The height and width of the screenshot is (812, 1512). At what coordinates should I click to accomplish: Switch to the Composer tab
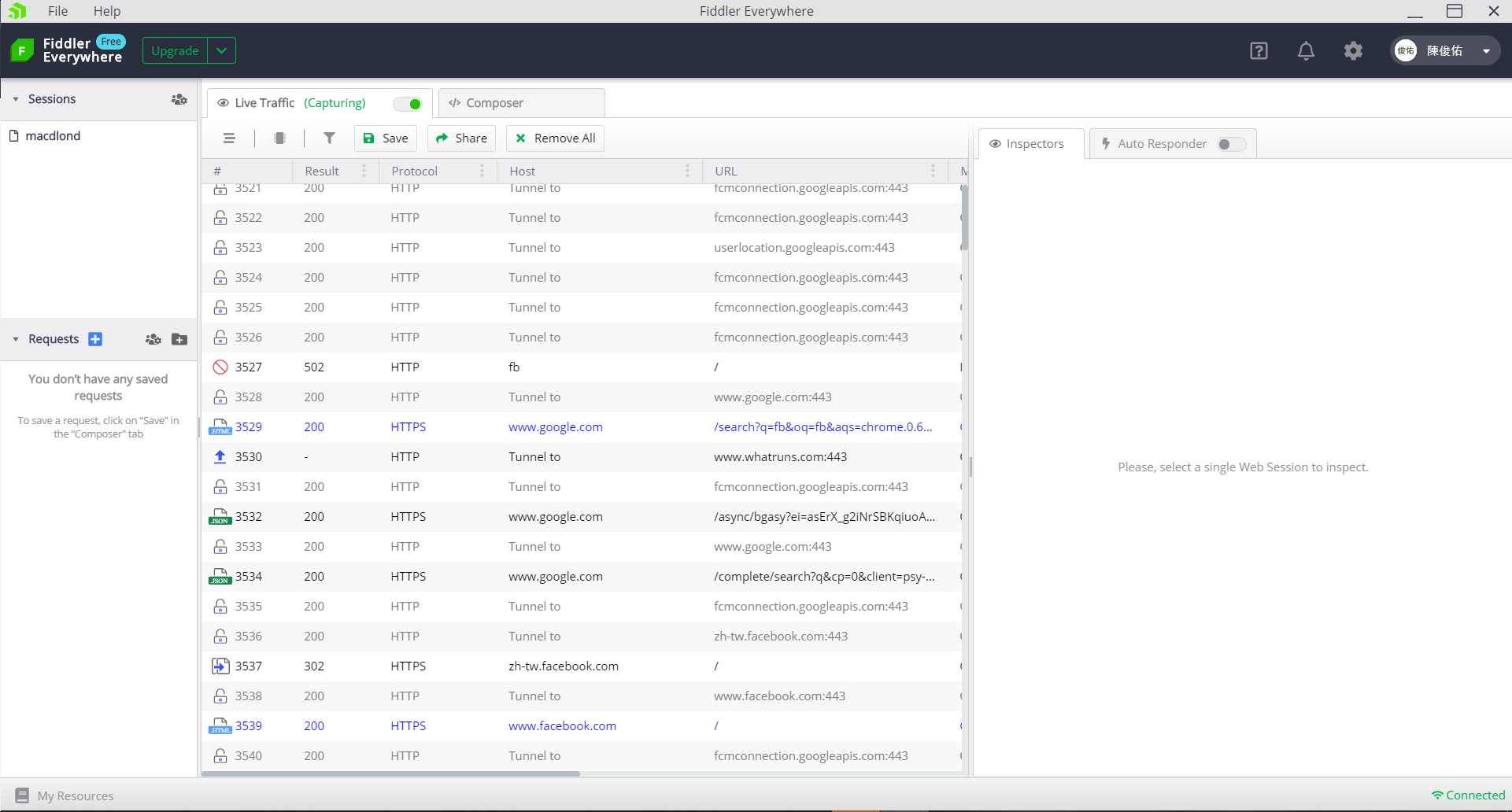tap(521, 103)
